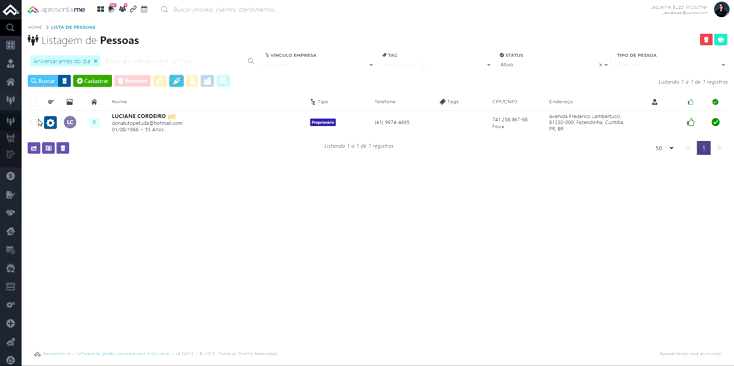Screen dimensions: 734x366
Task: Click the purple columns icon below the table
Action: click(x=48, y=148)
